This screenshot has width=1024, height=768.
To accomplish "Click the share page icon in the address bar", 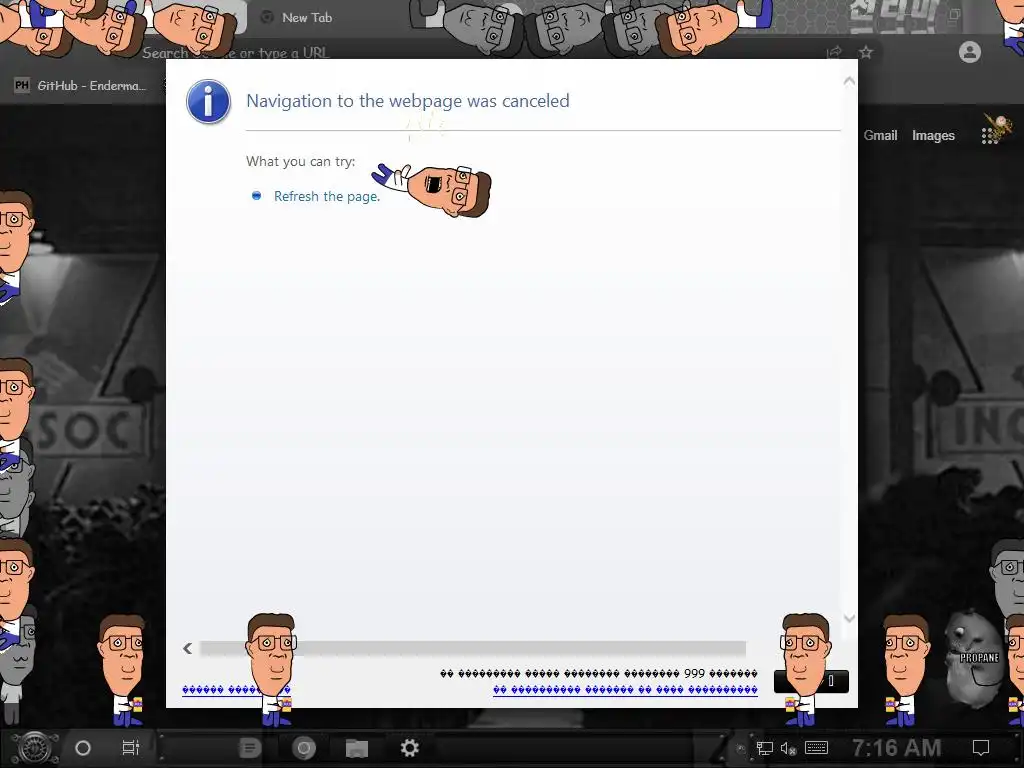I will [834, 52].
